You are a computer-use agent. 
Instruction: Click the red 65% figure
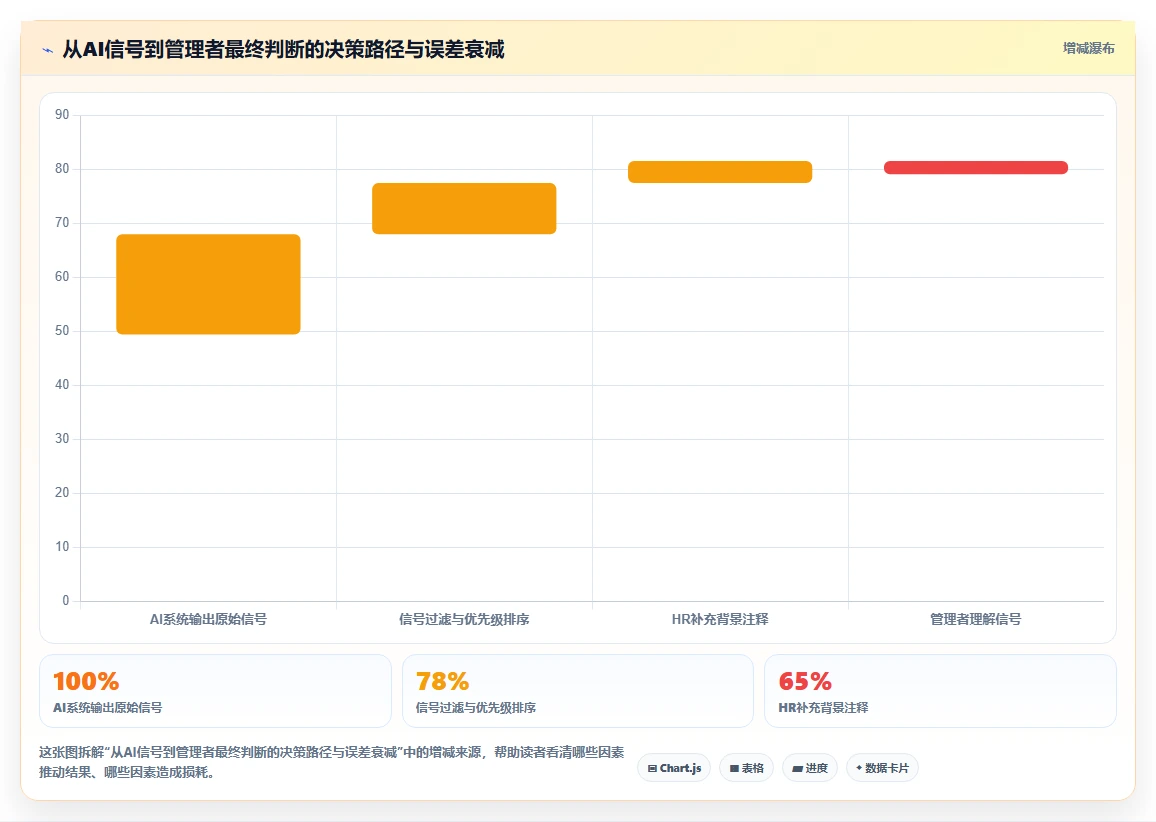pos(805,681)
